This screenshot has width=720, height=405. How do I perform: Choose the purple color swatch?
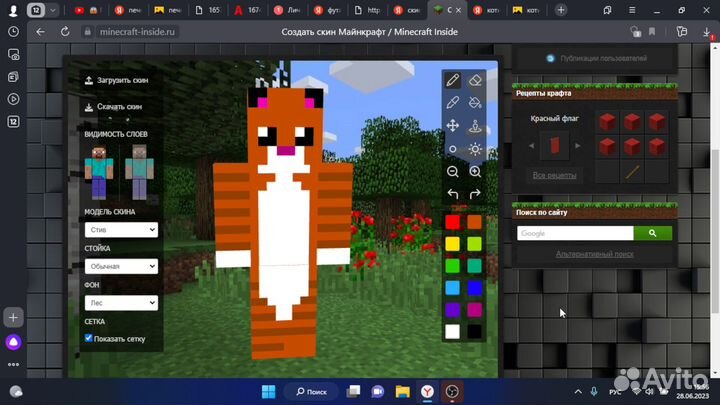point(452,310)
